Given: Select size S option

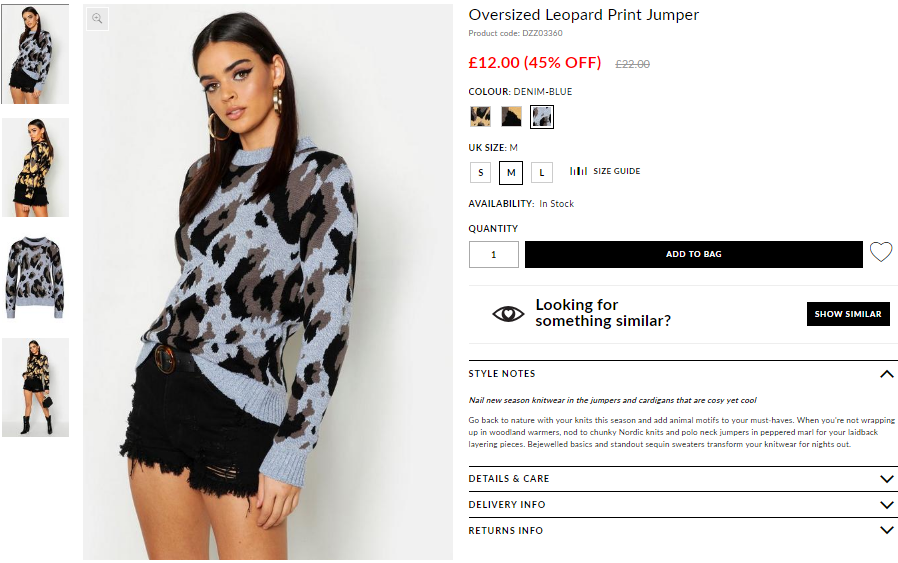Looking at the screenshot, I should pyautogui.click(x=480, y=172).
